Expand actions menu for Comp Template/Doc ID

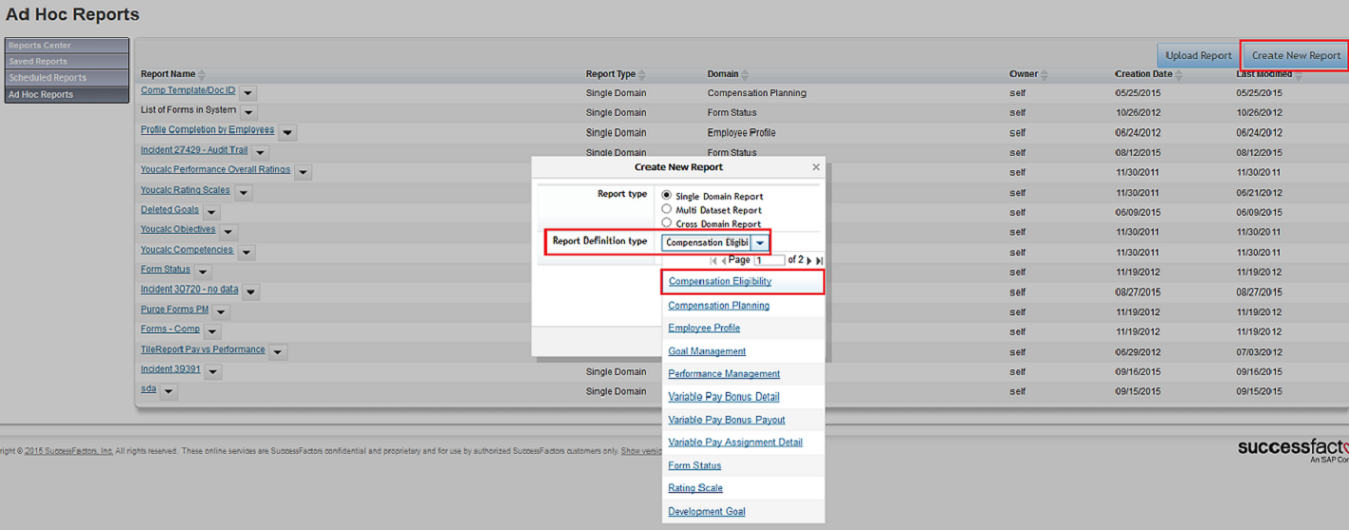(x=248, y=93)
